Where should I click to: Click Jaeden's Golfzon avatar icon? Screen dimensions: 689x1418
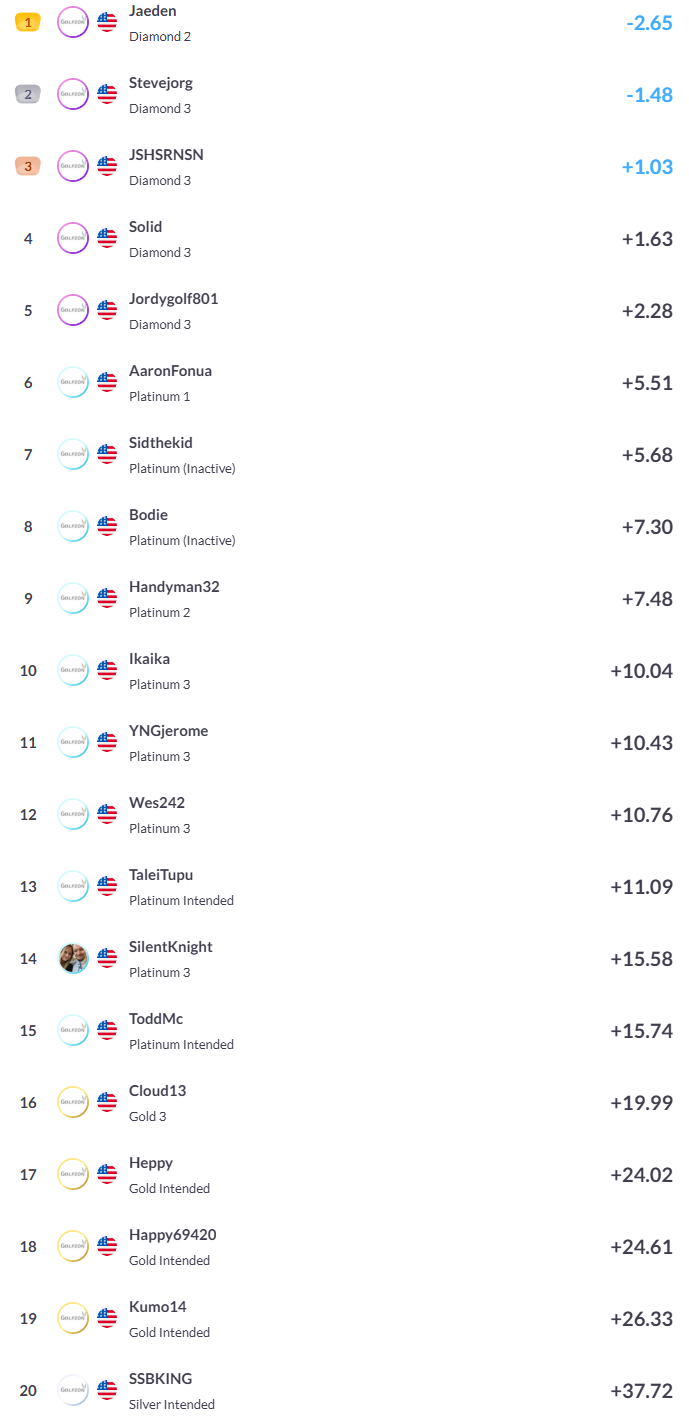[x=73, y=22]
